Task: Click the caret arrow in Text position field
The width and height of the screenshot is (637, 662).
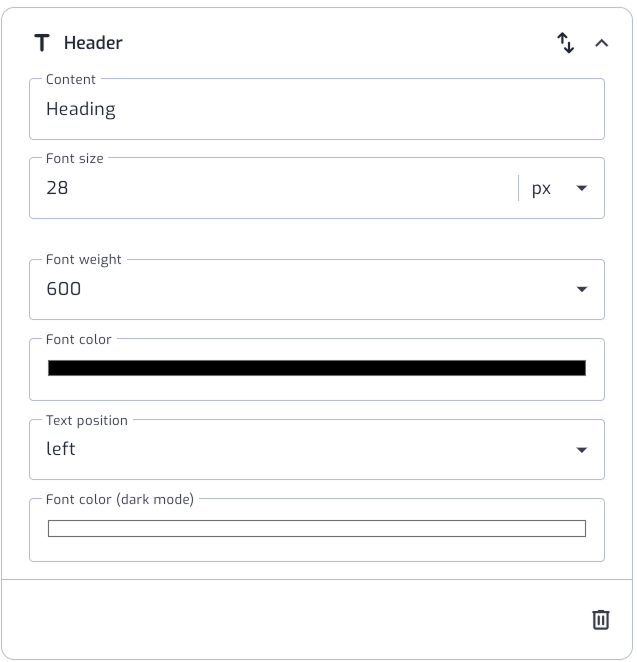Action: coord(582,450)
